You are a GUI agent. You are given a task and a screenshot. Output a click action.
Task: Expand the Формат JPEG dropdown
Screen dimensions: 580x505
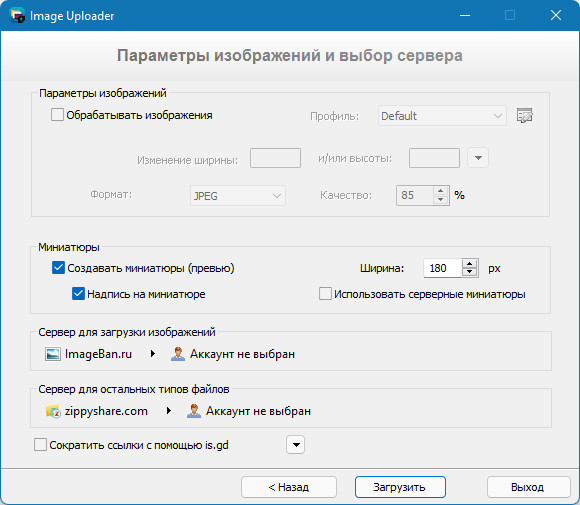pyautogui.click(x=238, y=196)
